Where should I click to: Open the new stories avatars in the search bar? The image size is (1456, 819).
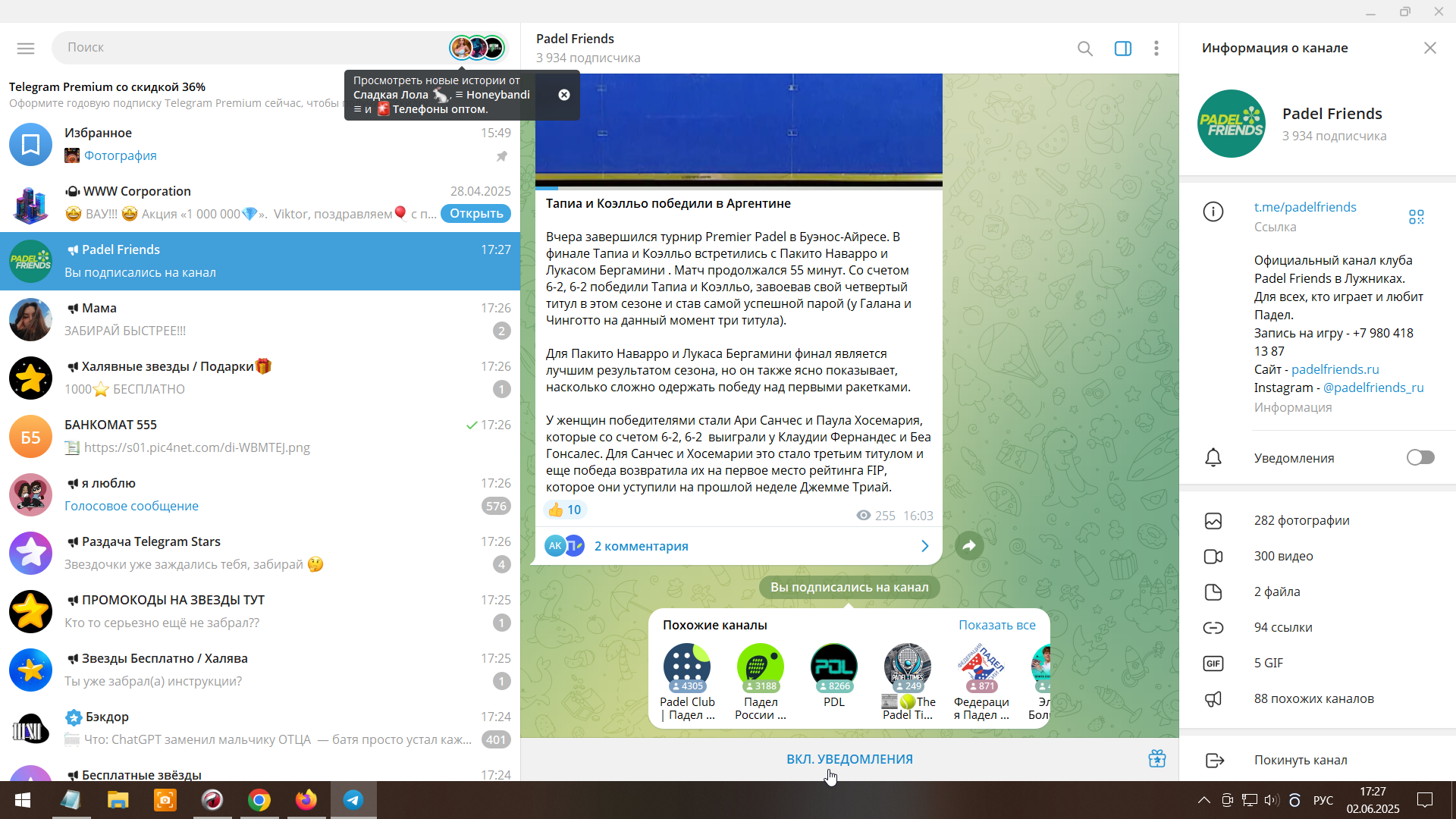pos(477,48)
